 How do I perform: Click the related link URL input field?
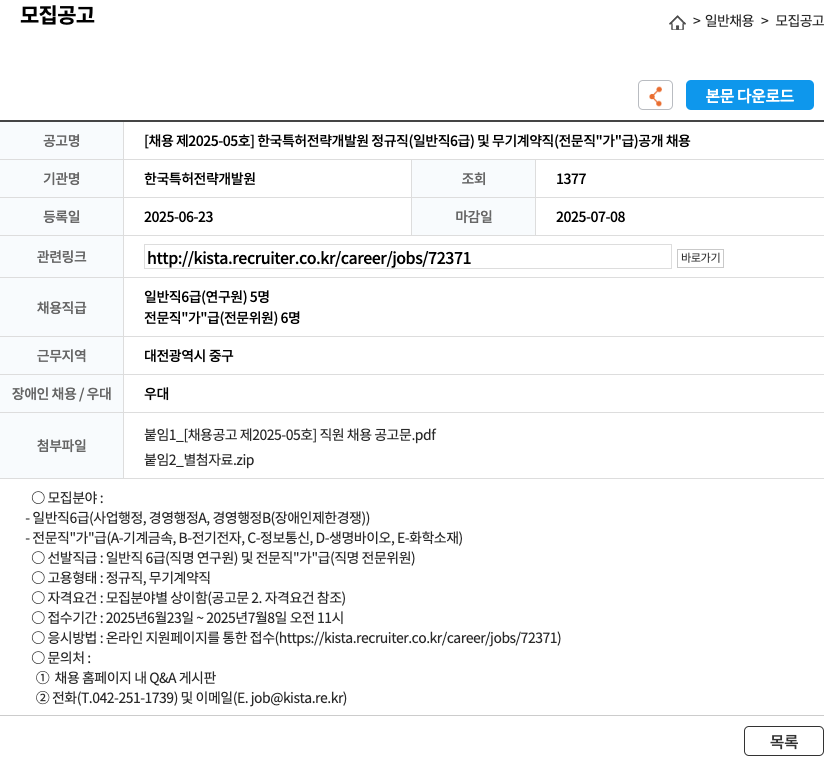point(408,257)
